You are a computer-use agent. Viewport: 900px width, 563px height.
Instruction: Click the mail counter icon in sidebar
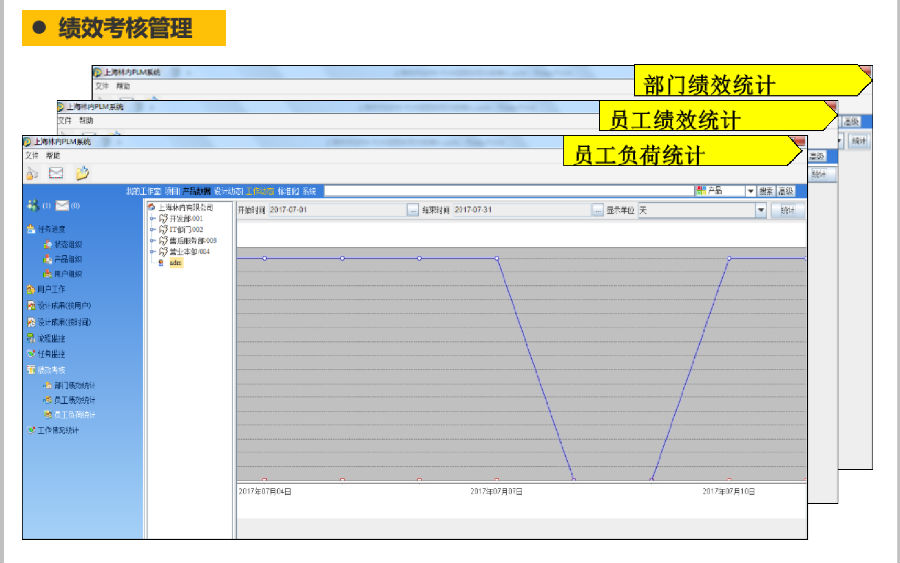coord(62,206)
